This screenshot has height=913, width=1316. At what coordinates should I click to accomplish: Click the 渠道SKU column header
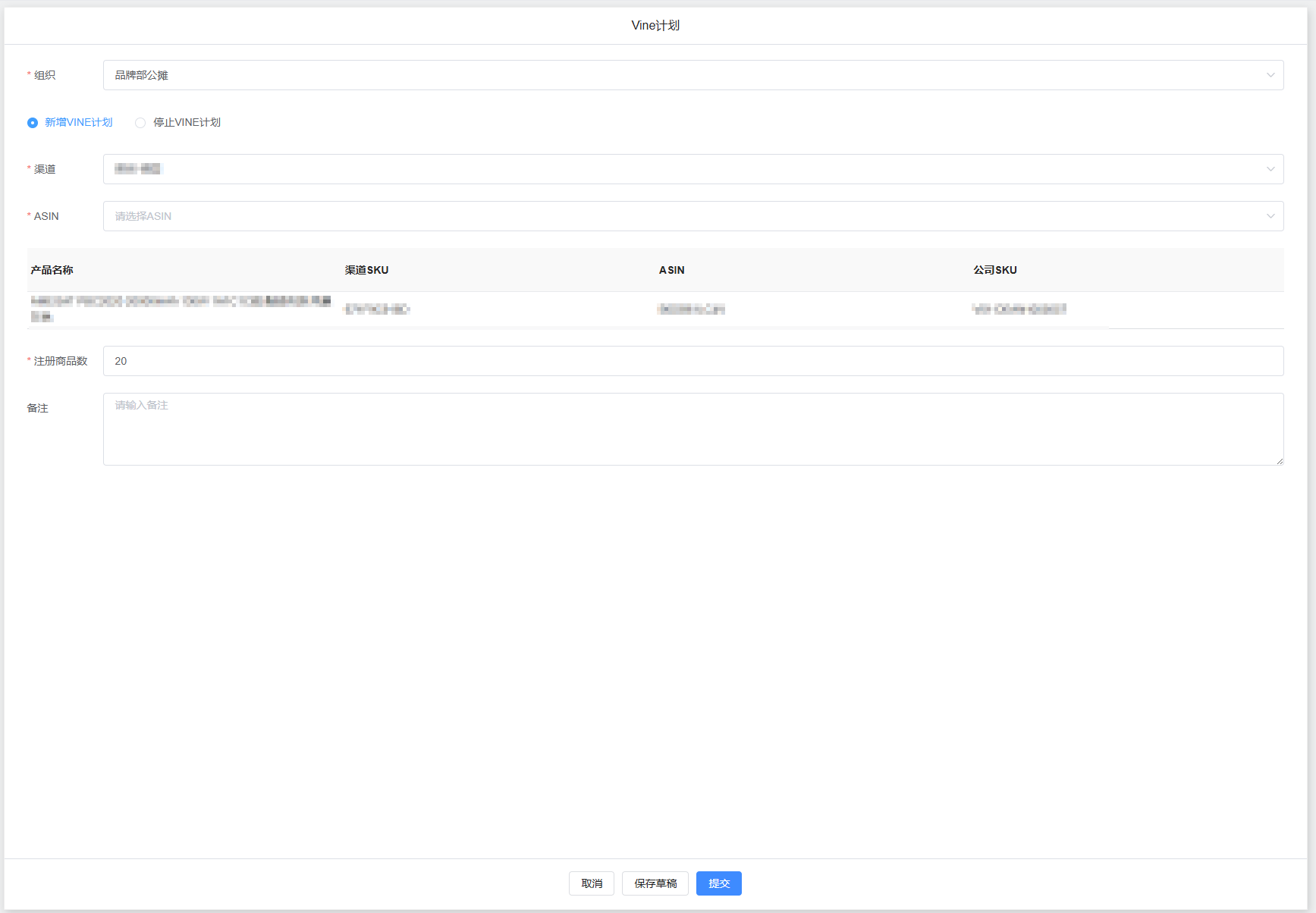[366, 270]
